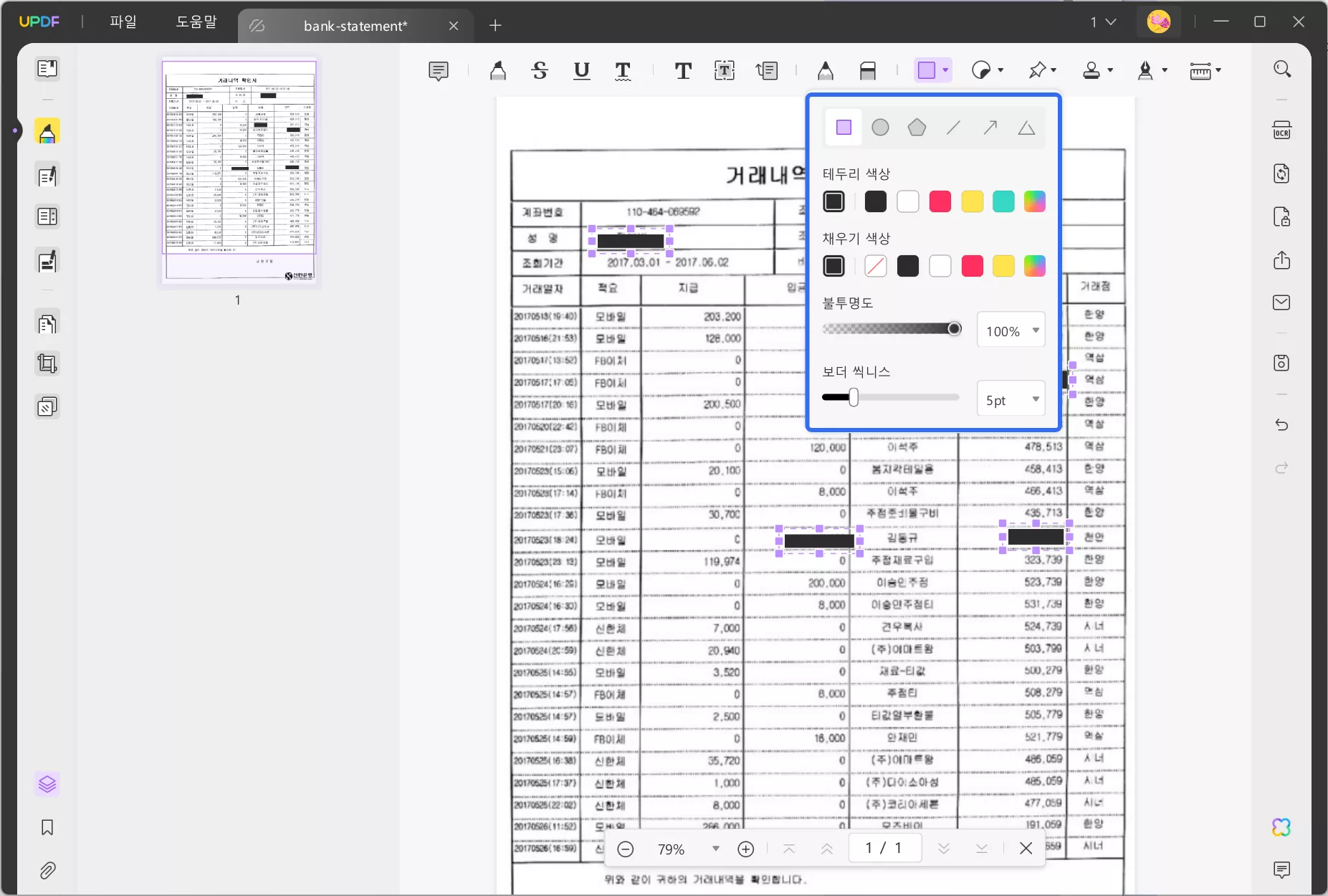Screen dimensions: 1328x896
Task: Select page 1 thumbnail
Action: click(x=239, y=171)
